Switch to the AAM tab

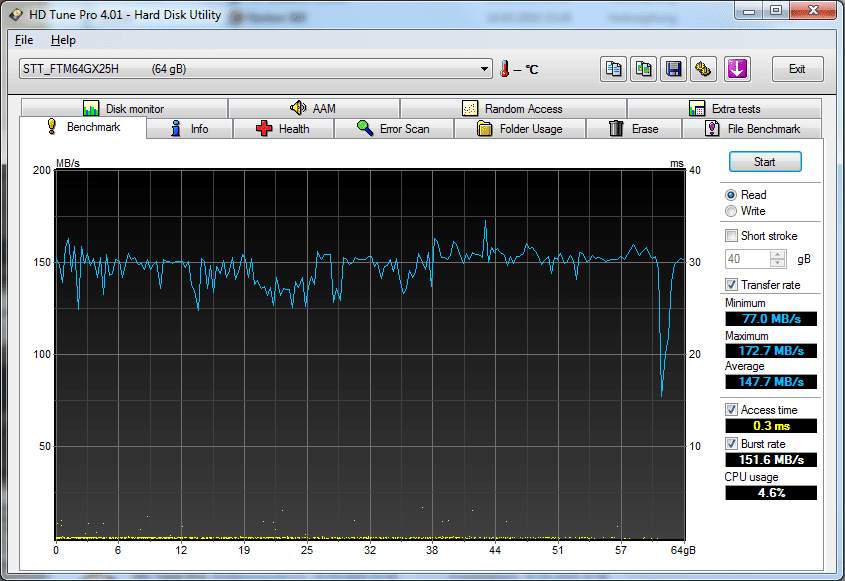pyautogui.click(x=314, y=108)
